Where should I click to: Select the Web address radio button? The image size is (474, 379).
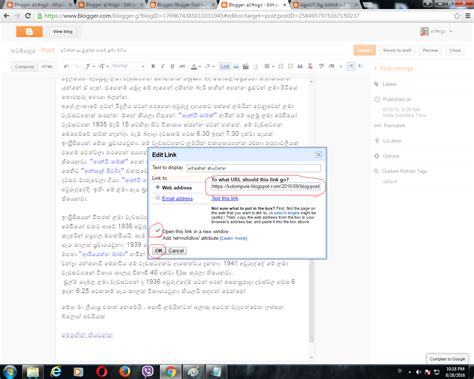pyautogui.click(x=158, y=187)
